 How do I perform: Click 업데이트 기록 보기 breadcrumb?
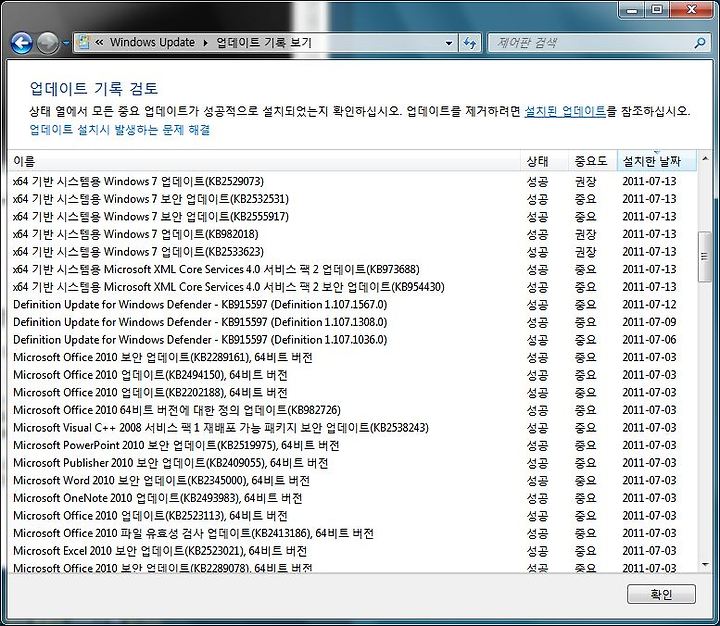pos(264,43)
